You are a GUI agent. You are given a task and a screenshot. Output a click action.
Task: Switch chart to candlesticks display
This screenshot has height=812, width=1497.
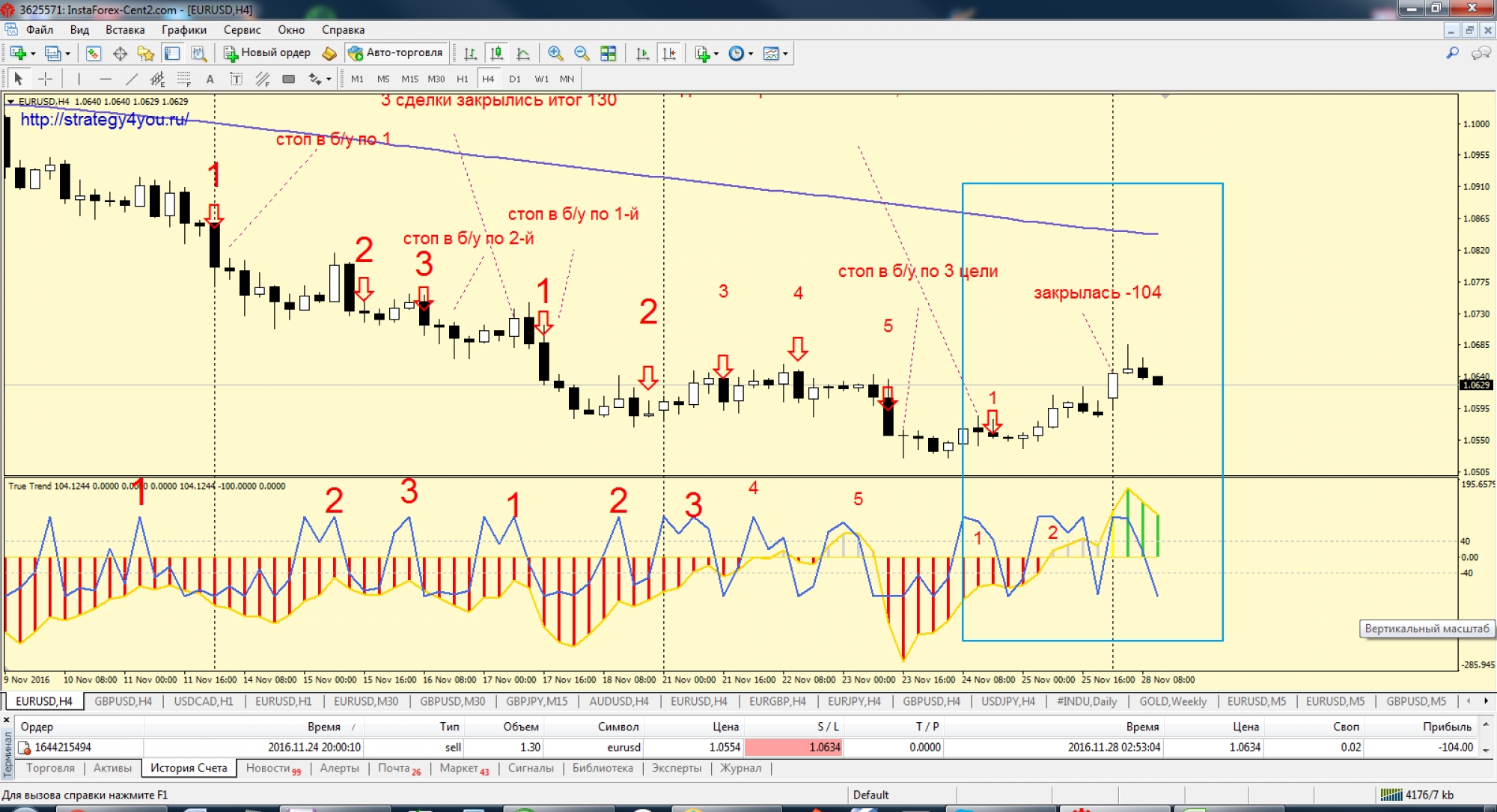coord(496,53)
